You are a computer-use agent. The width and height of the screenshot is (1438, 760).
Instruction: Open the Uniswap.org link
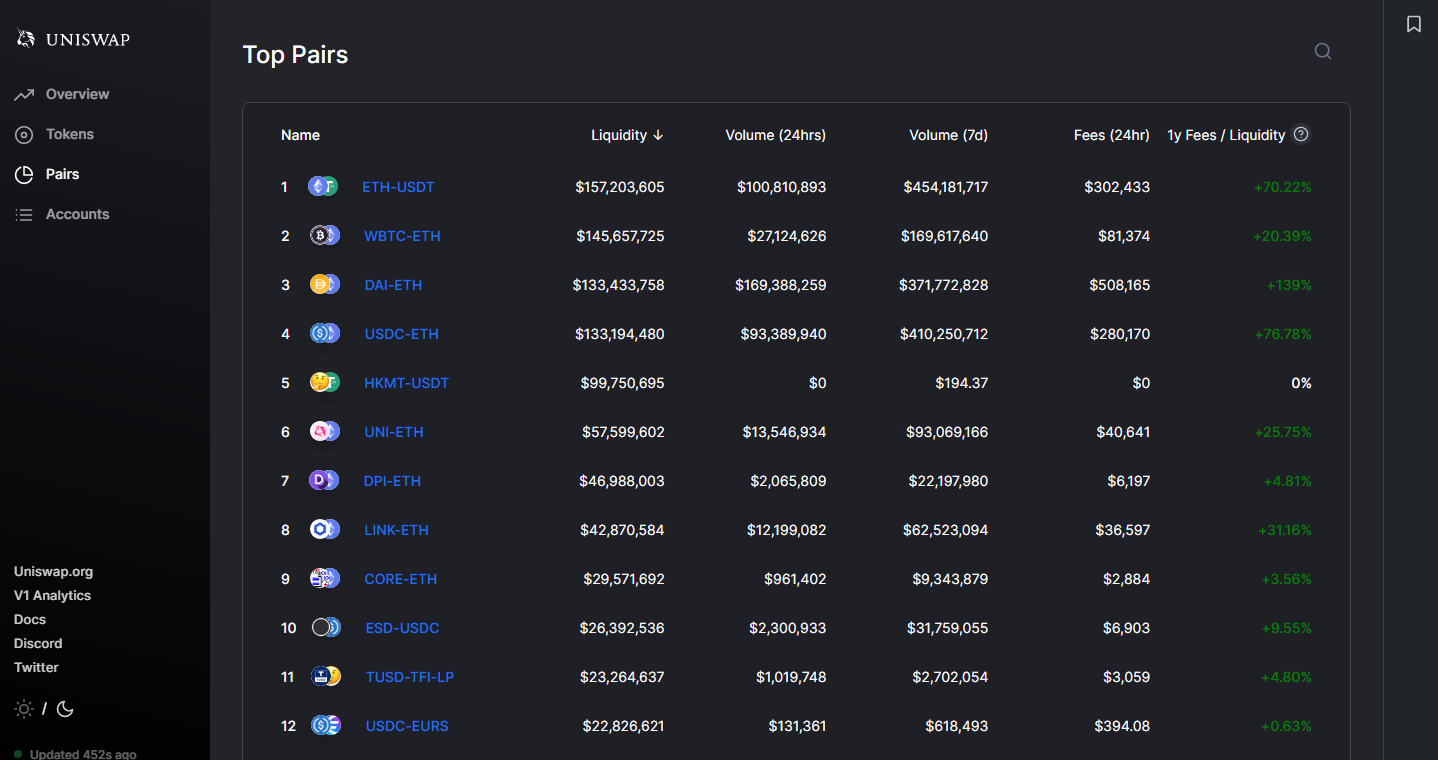pyautogui.click(x=53, y=572)
